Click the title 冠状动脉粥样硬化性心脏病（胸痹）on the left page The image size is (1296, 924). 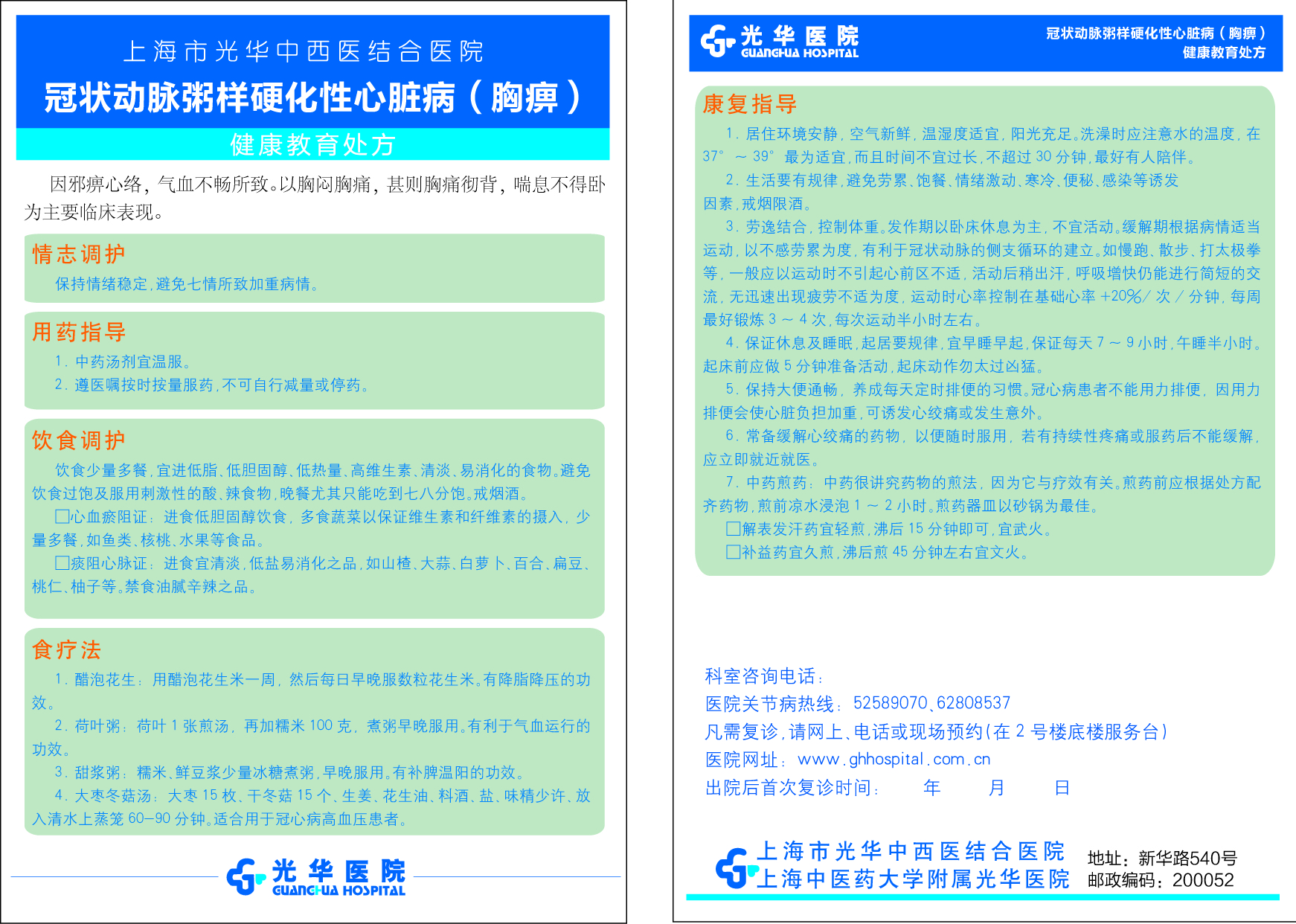[312, 97]
